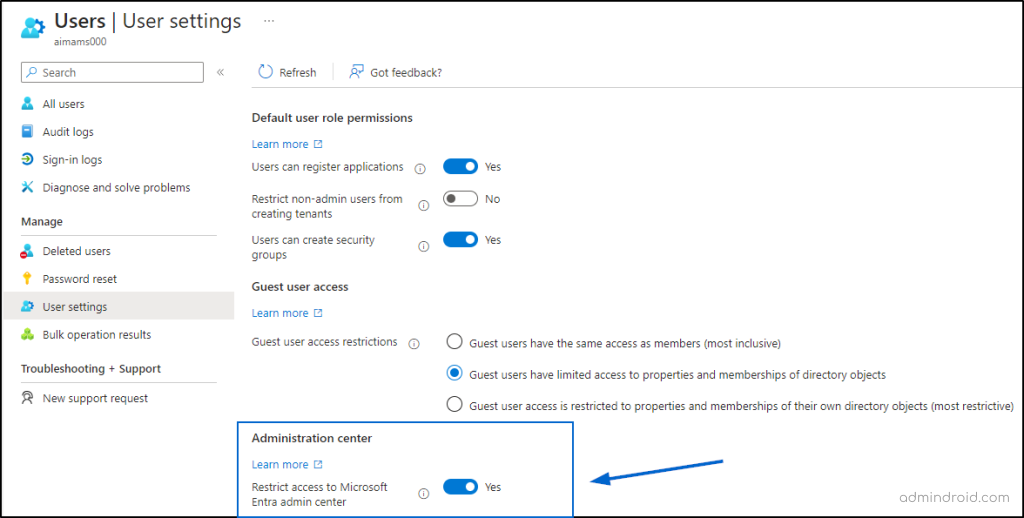This screenshot has height=518, width=1024.
Task: Select New support request in sidebar
Action: pos(95,398)
